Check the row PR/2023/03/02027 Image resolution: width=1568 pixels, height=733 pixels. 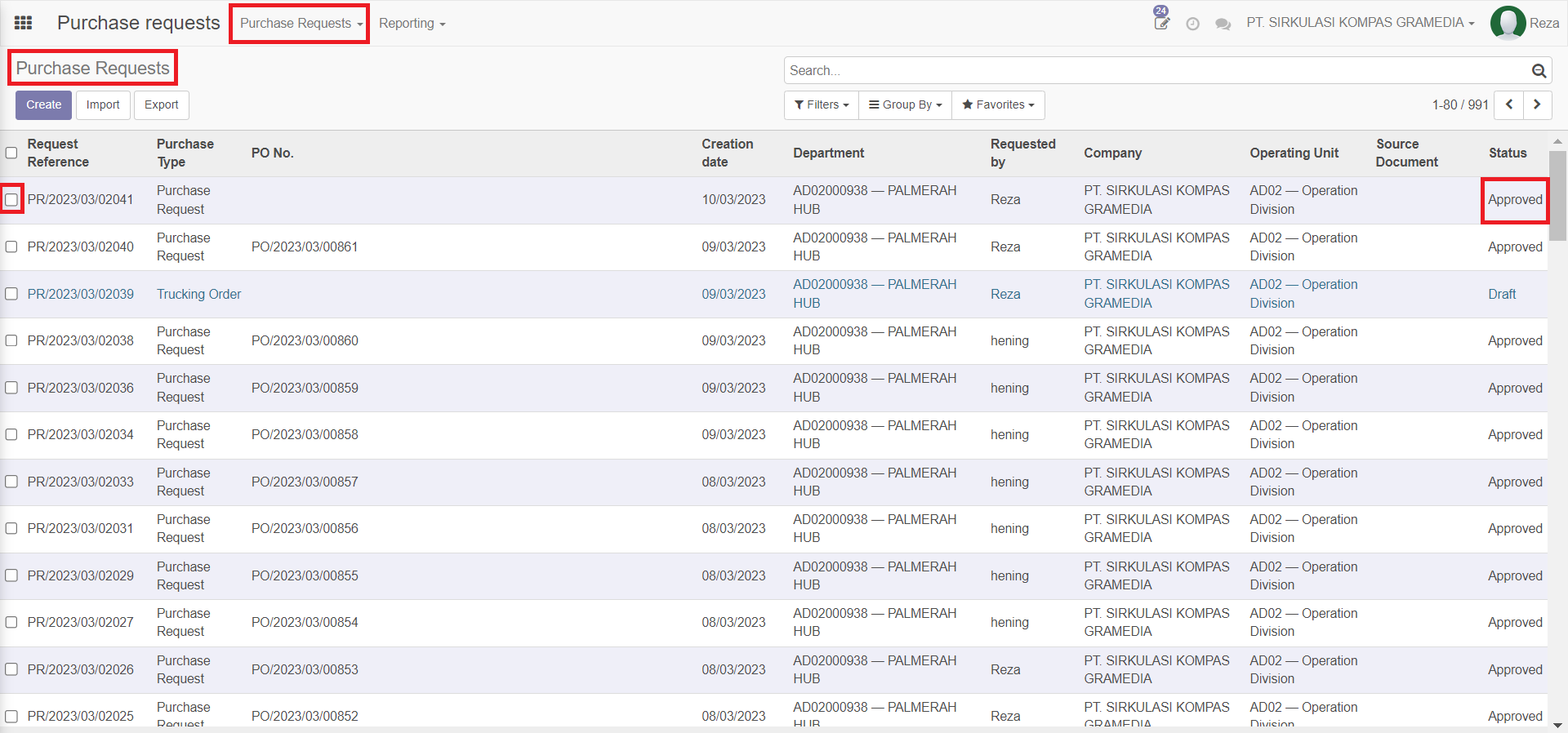click(11, 622)
